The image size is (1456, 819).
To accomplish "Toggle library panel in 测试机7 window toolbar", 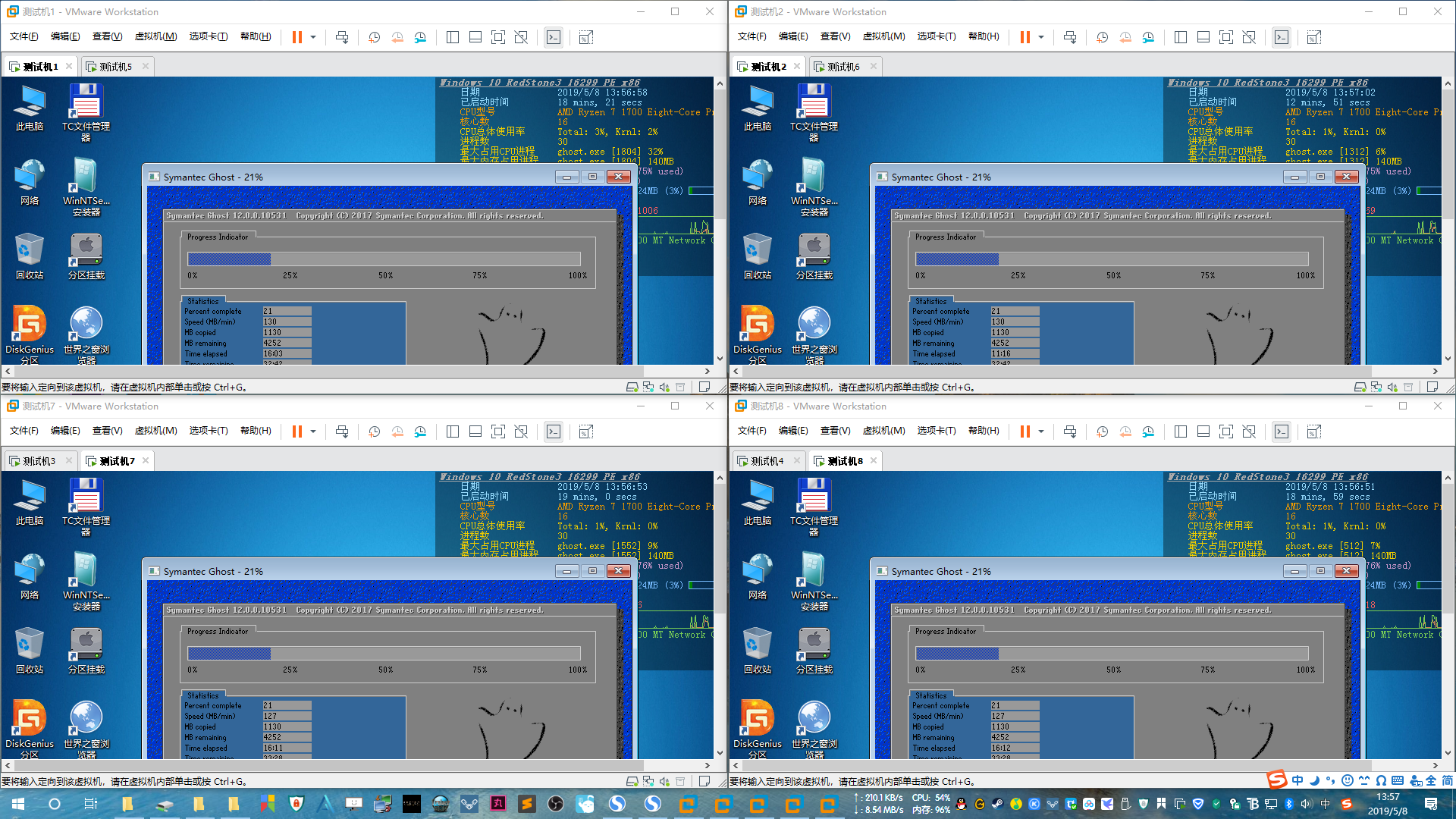I will (x=453, y=431).
